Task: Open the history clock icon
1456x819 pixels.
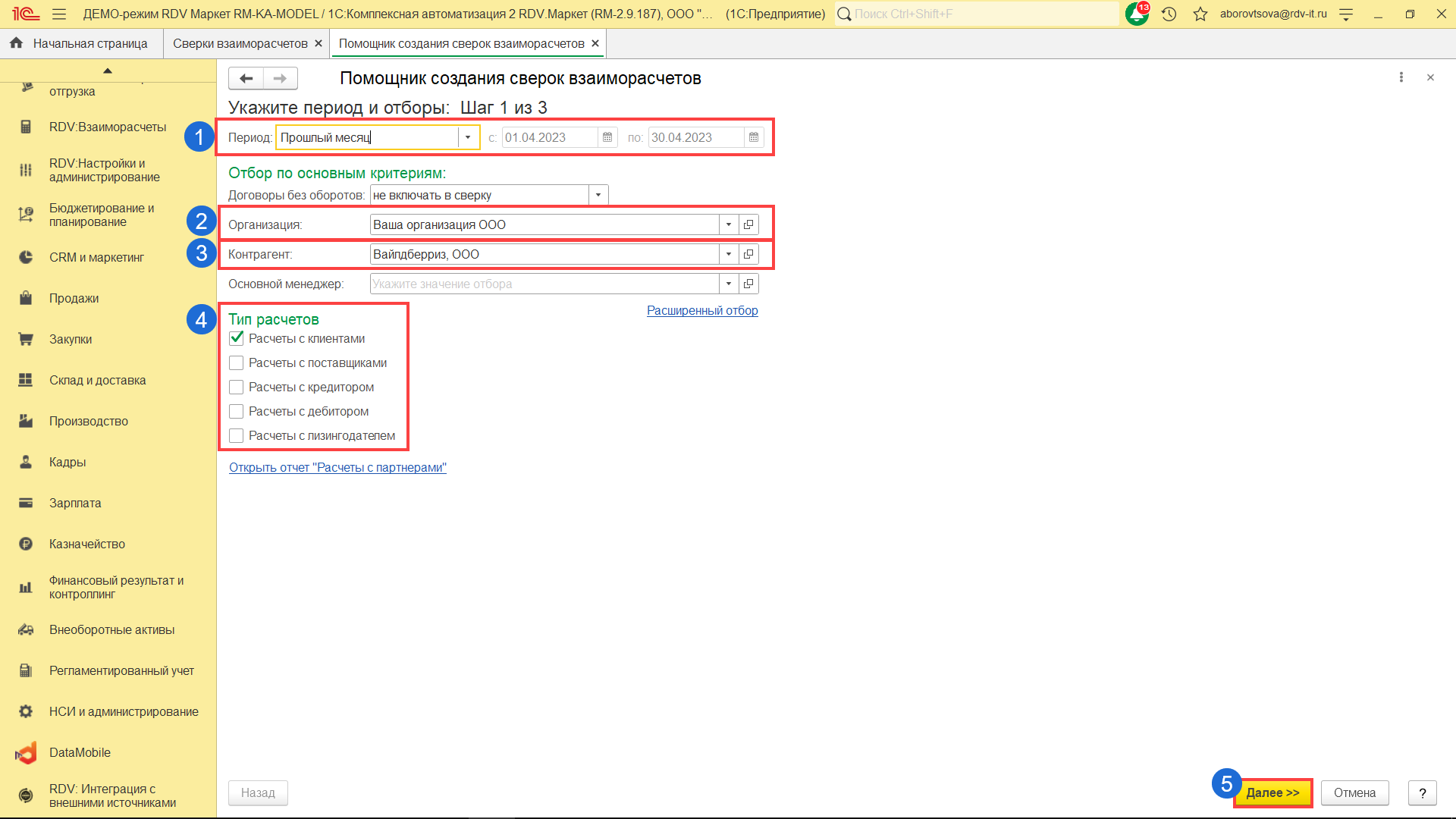Action: tap(1169, 14)
